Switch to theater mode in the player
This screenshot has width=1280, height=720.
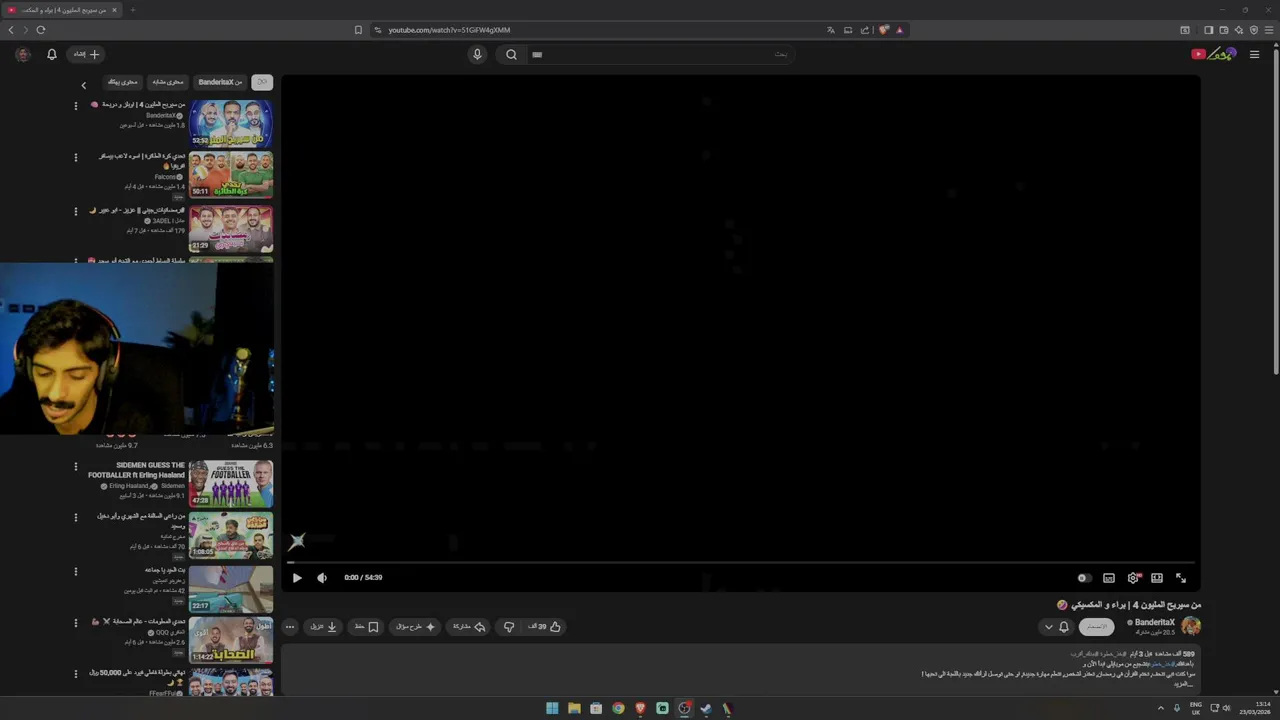[1157, 578]
